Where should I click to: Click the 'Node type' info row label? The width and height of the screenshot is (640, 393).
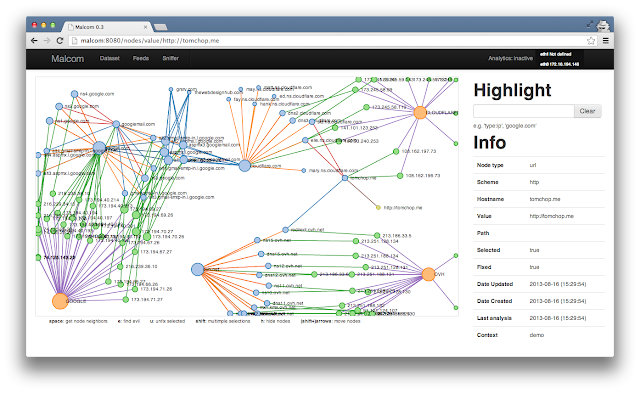pyautogui.click(x=490, y=165)
